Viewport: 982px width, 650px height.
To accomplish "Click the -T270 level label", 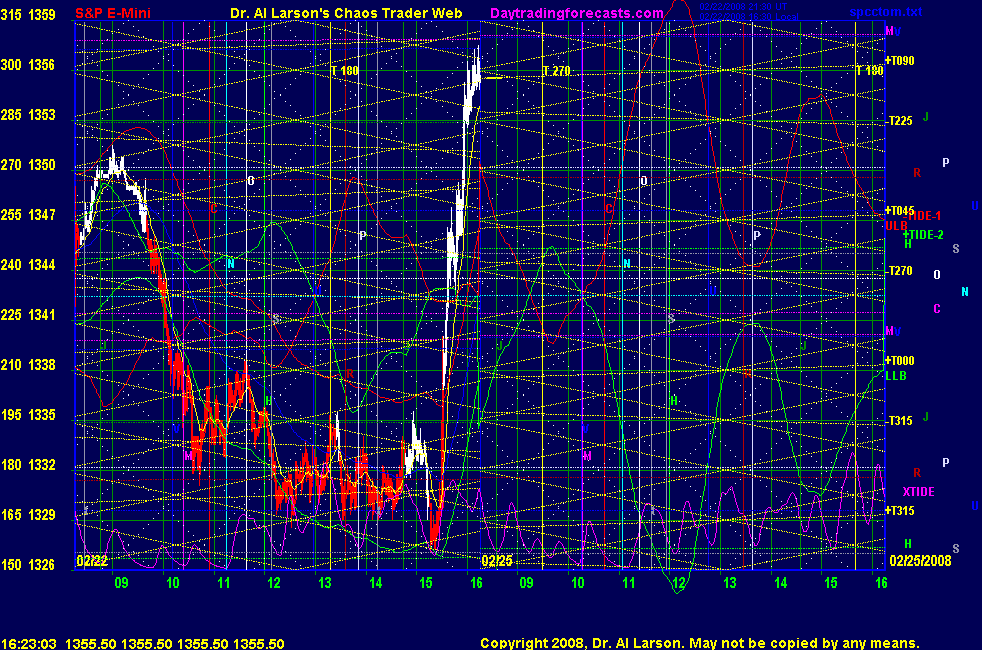I will point(900,271).
